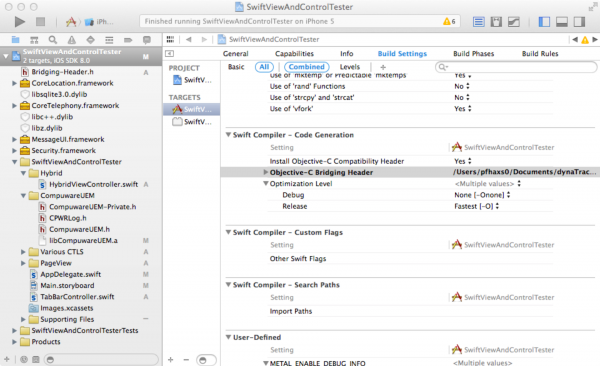The height and width of the screenshot is (366, 600).
Task: Collapse the Optimization Level setting
Action: click(266, 183)
